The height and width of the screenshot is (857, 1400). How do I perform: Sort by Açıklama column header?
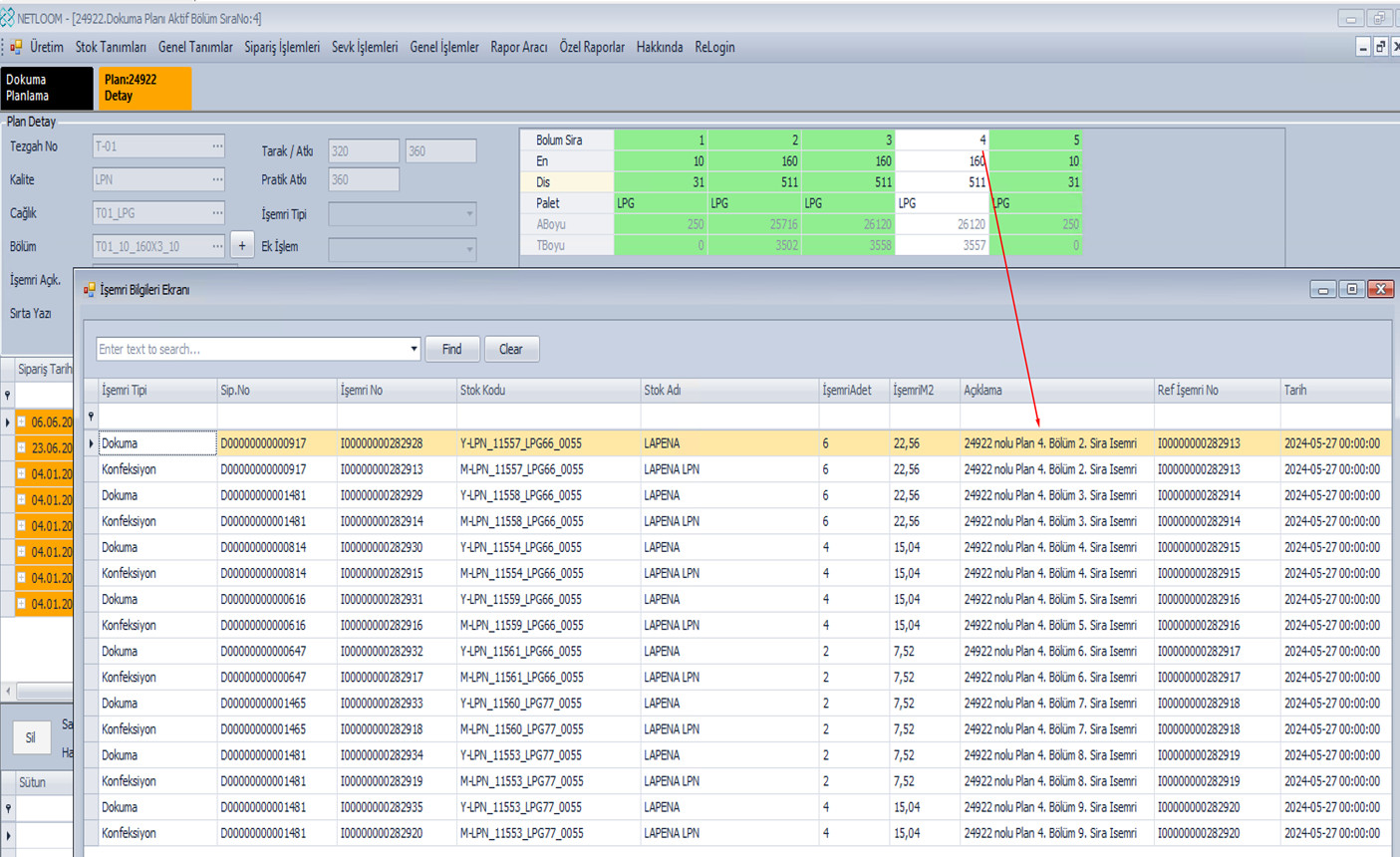click(x=1056, y=391)
